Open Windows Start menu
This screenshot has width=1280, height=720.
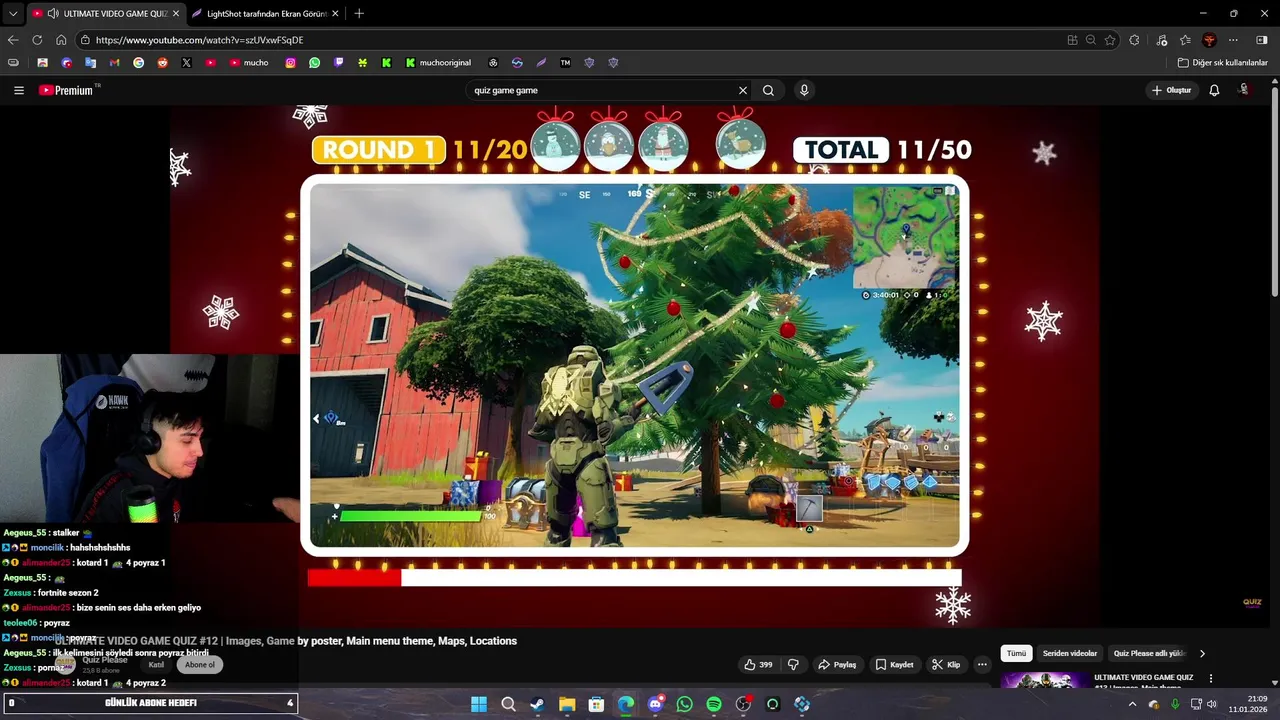point(479,704)
